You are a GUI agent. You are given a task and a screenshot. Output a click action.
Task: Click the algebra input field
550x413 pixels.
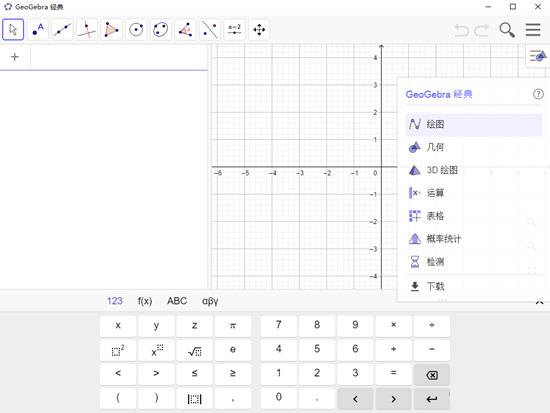119,57
